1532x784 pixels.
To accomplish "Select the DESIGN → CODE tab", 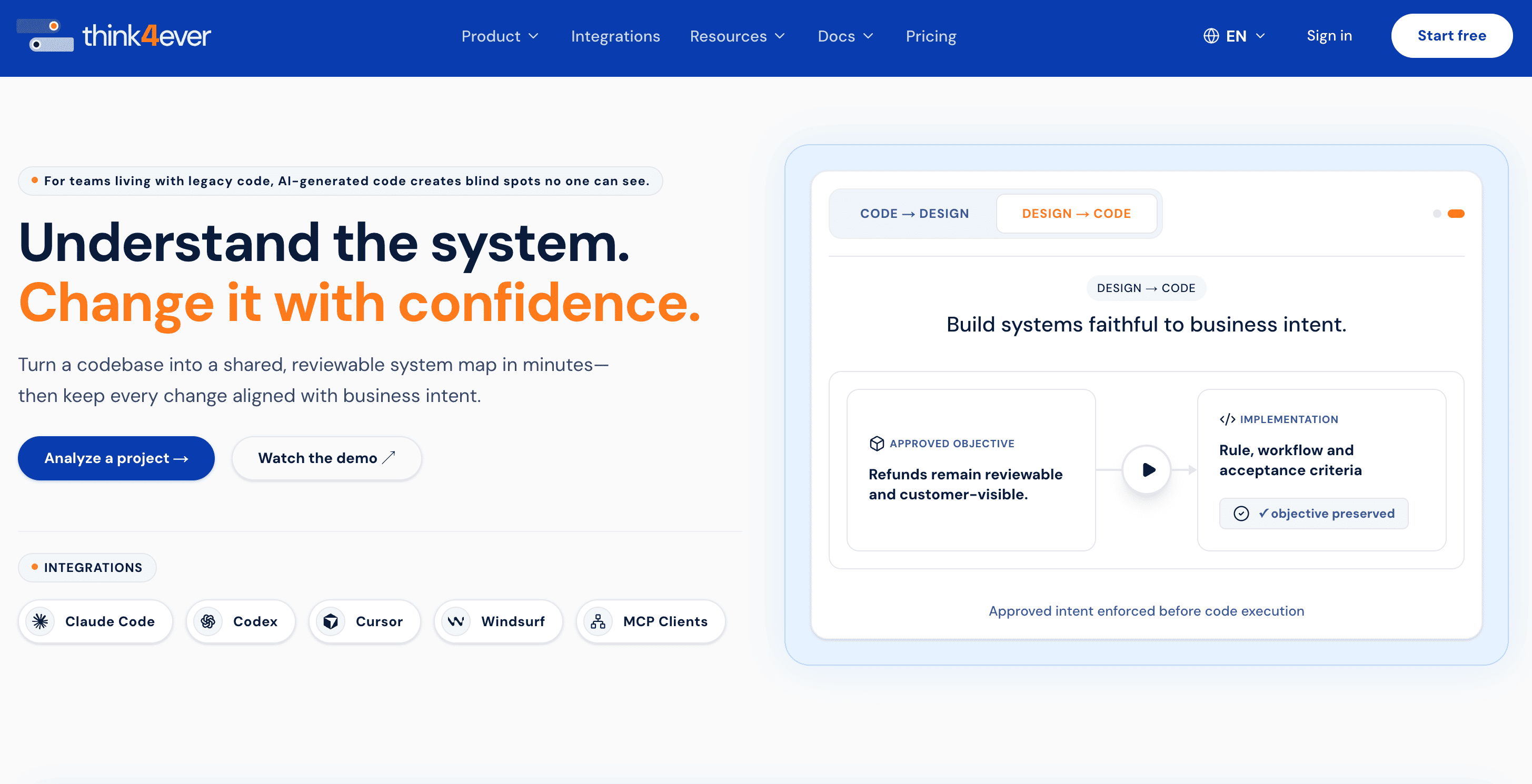I will 1077,214.
